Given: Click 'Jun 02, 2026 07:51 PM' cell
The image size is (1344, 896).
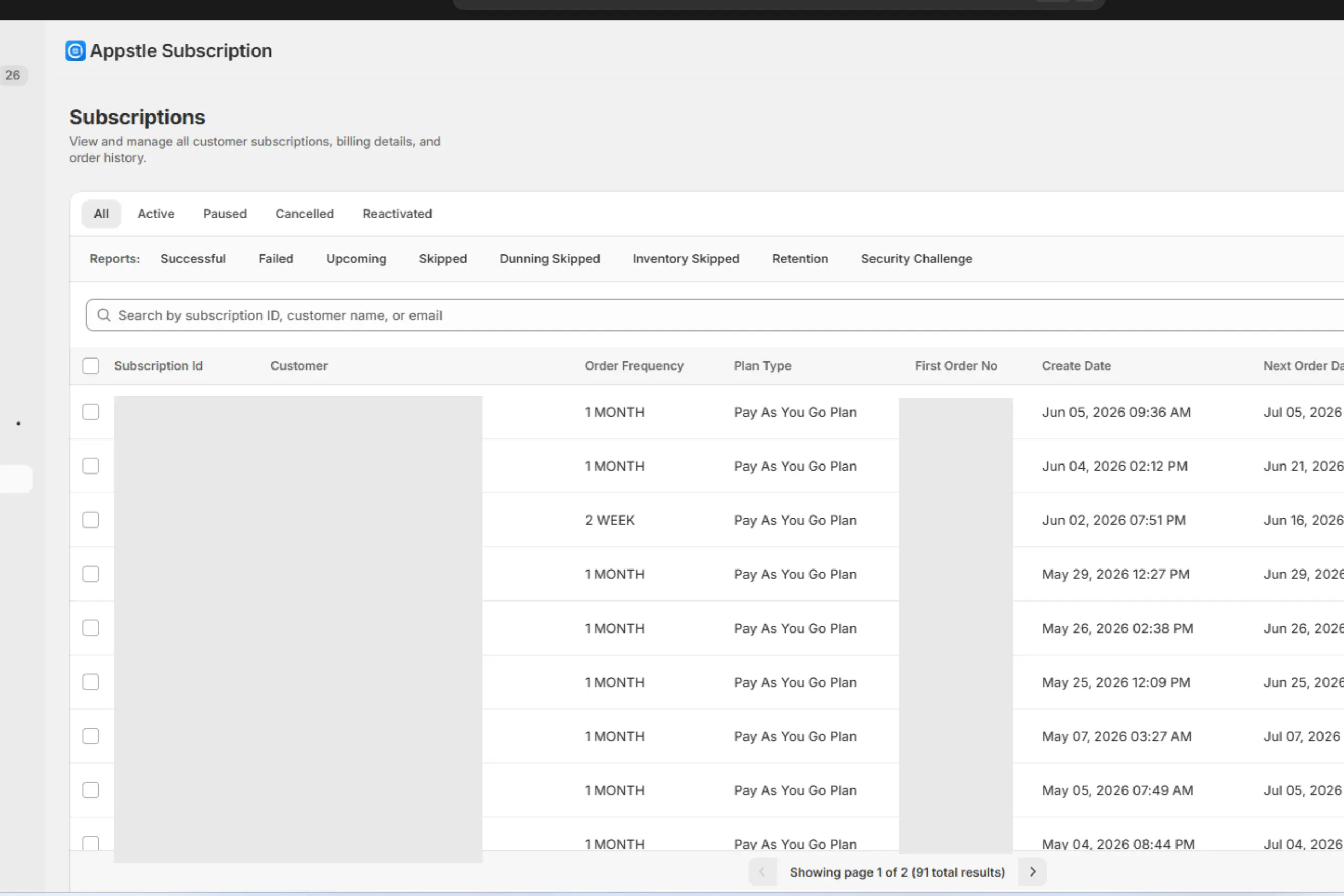Looking at the screenshot, I should 1114,520.
